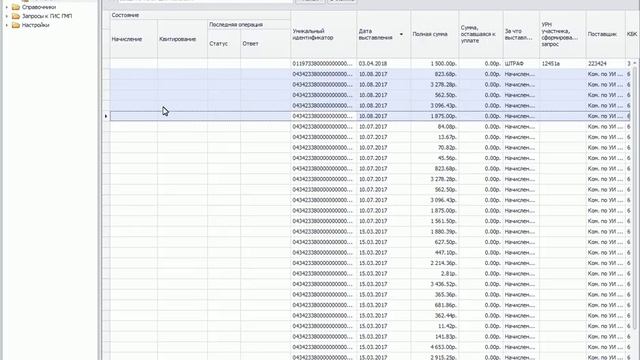Select the row with amount 70.82р.
The height and width of the screenshot is (360, 640).
click(371, 148)
